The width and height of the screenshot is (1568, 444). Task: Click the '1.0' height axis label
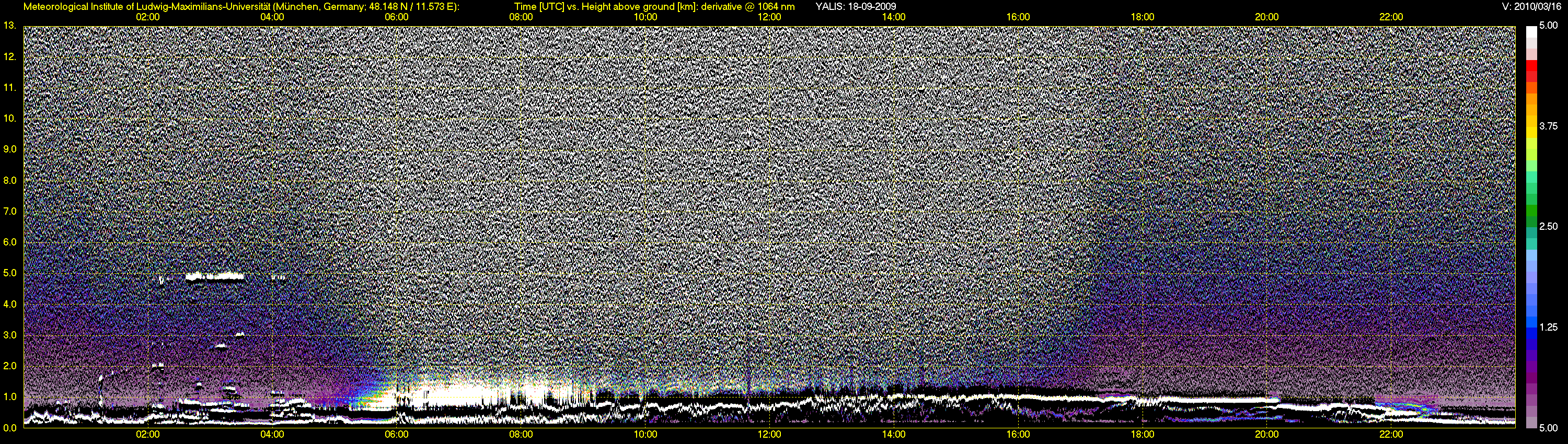pos(10,396)
